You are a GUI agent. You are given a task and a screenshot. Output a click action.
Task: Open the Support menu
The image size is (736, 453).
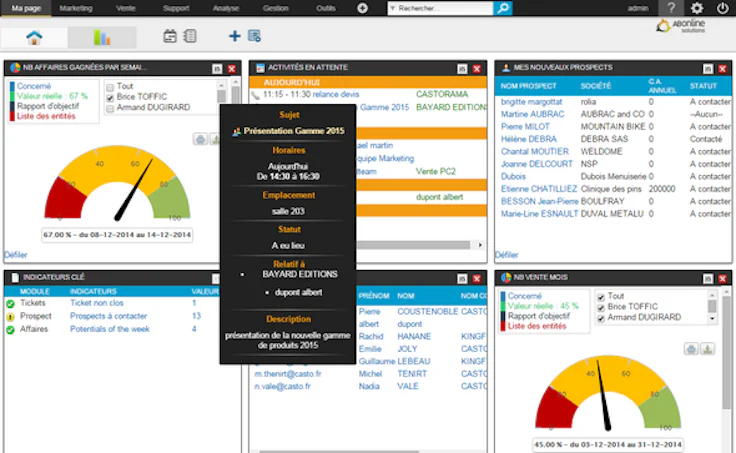point(176,8)
